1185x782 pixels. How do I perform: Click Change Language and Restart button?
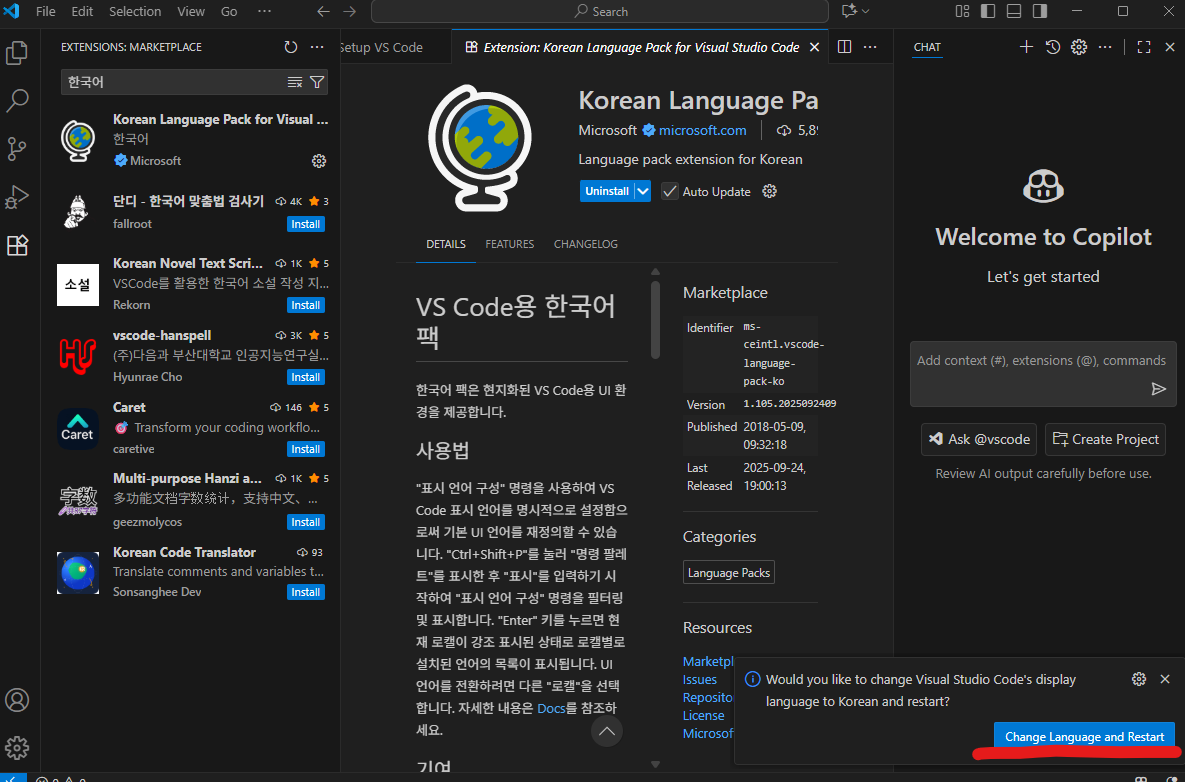1084,737
